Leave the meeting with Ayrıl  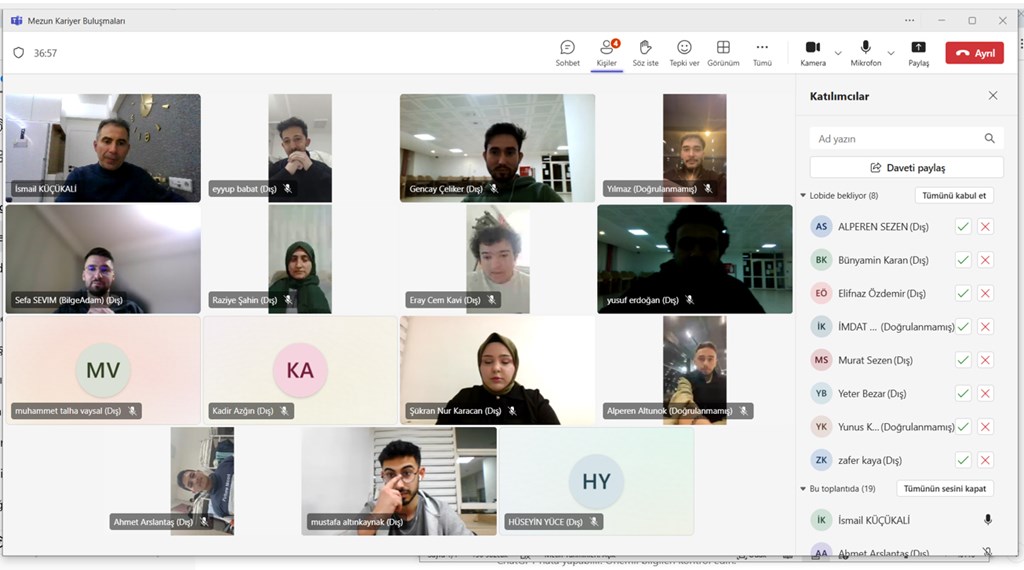coord(974,53)
